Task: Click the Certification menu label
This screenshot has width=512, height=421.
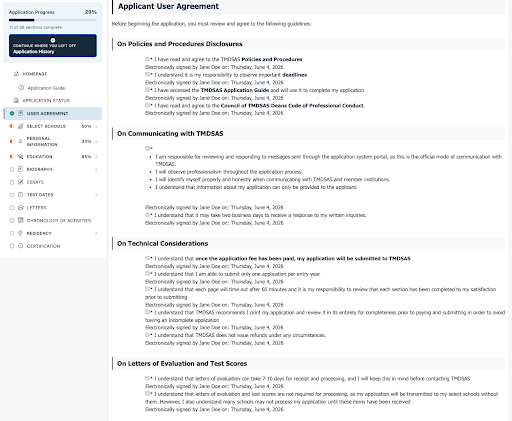Action: (43, 246)
